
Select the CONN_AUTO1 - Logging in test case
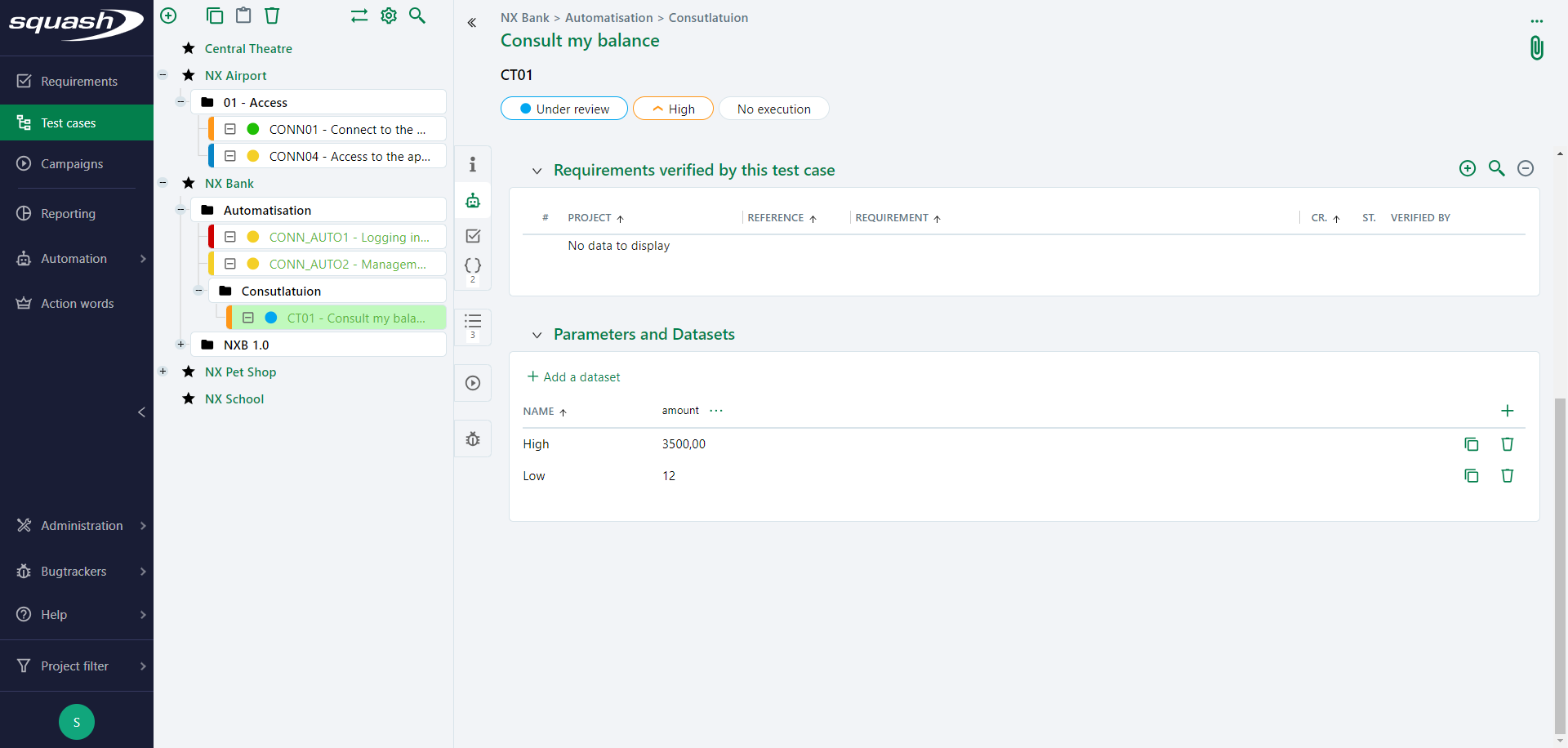coord(350,237)
